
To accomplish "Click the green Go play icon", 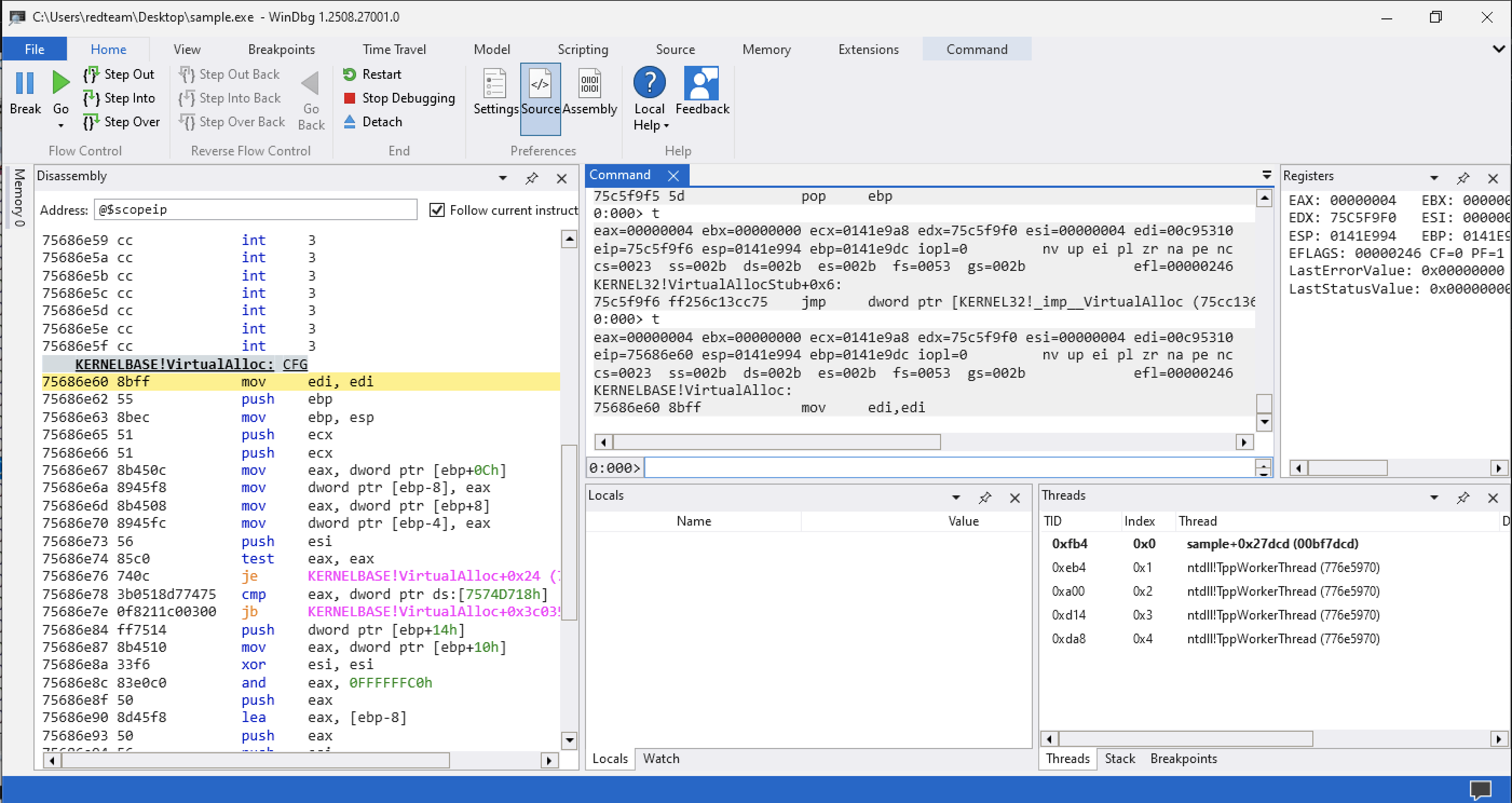I will [x=60, y=83].
